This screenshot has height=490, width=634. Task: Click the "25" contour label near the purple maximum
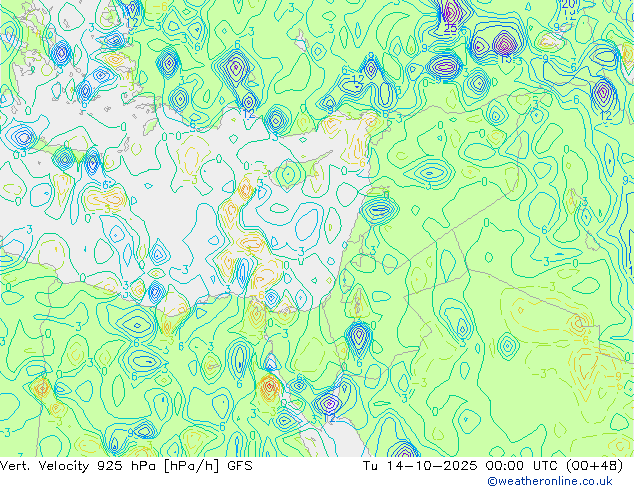pos(450,28)
